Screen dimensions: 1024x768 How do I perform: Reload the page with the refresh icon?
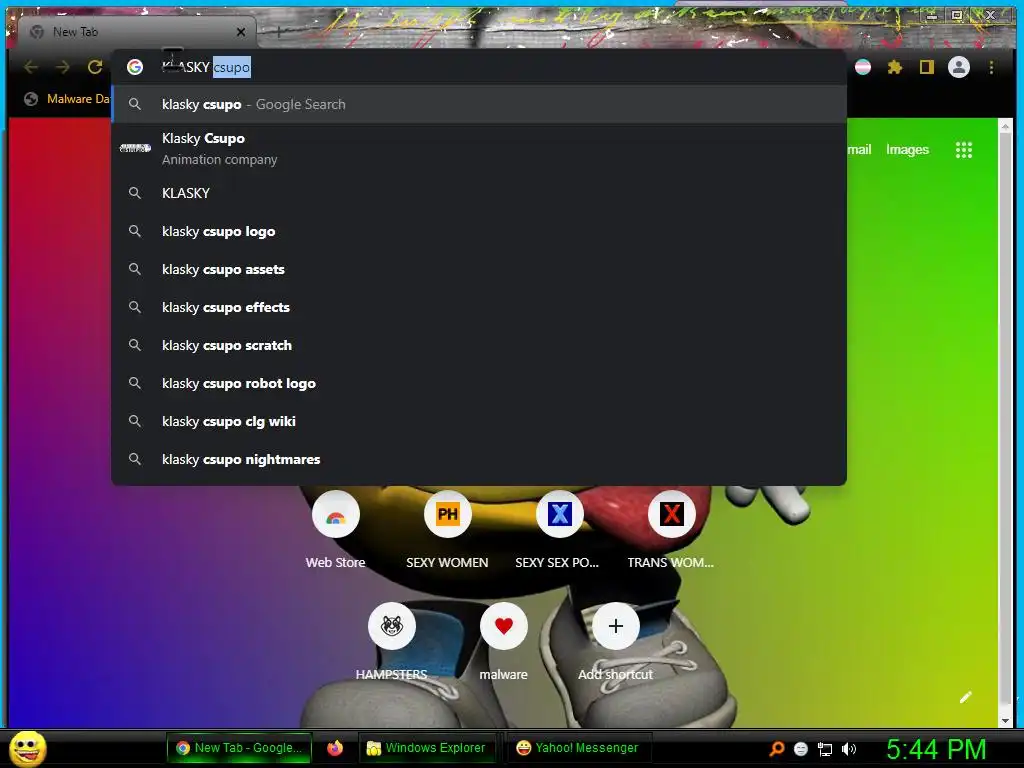tap(95, 67)
